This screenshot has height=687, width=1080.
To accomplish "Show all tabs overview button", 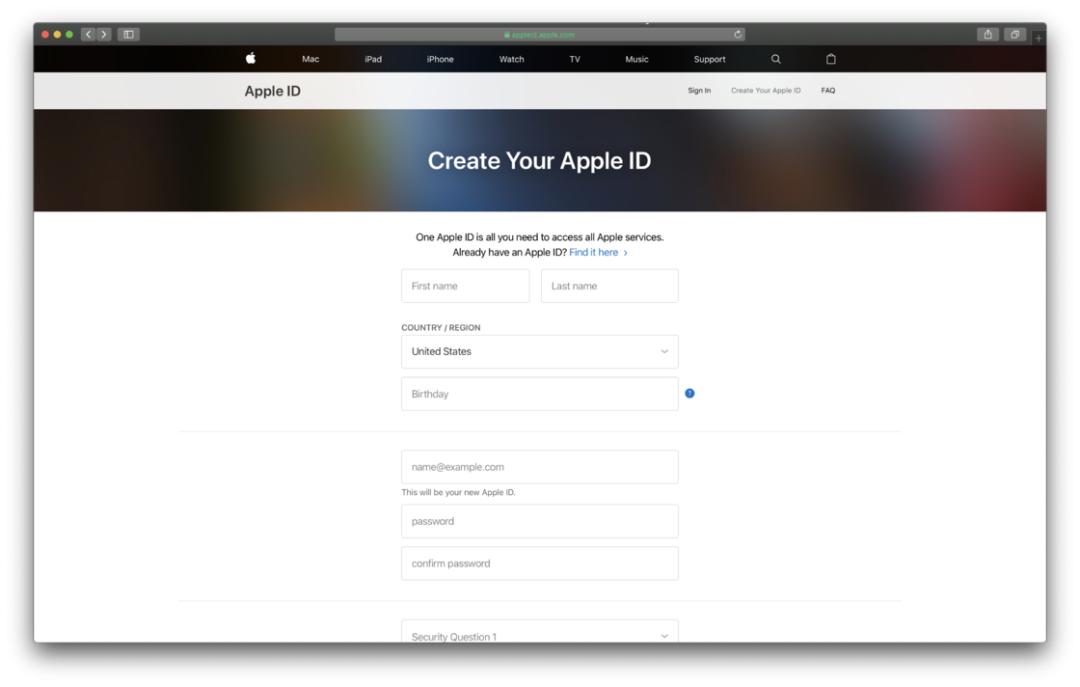I will pos(1015,34).
